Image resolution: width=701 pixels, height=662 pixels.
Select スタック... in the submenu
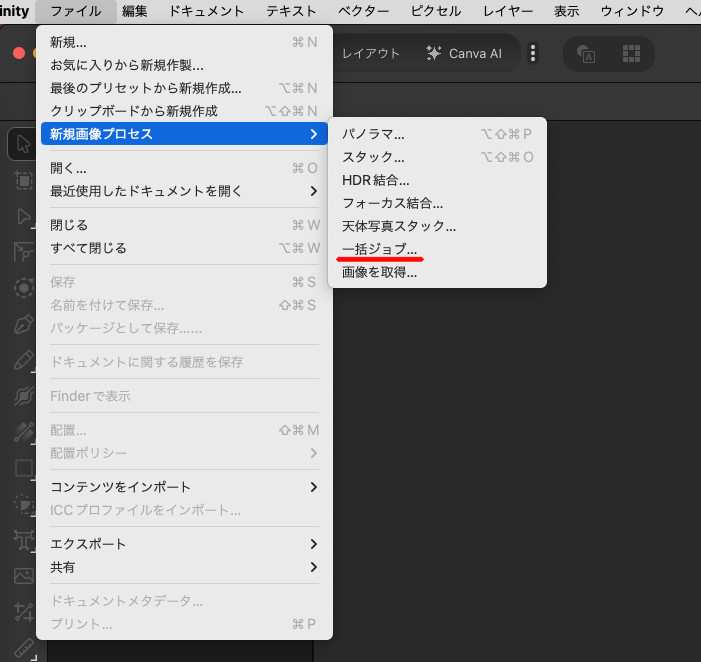click(437, 157)
